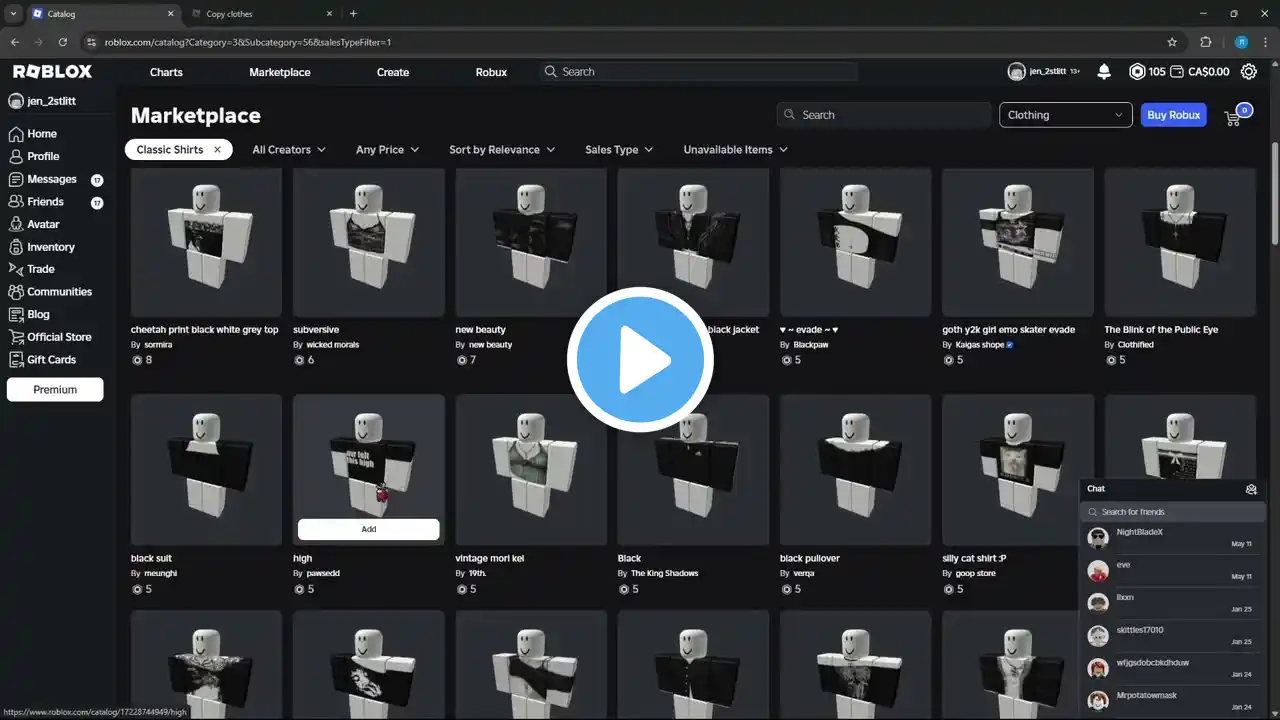
Task: Open the shopping cart icon
Action: 1233,117
